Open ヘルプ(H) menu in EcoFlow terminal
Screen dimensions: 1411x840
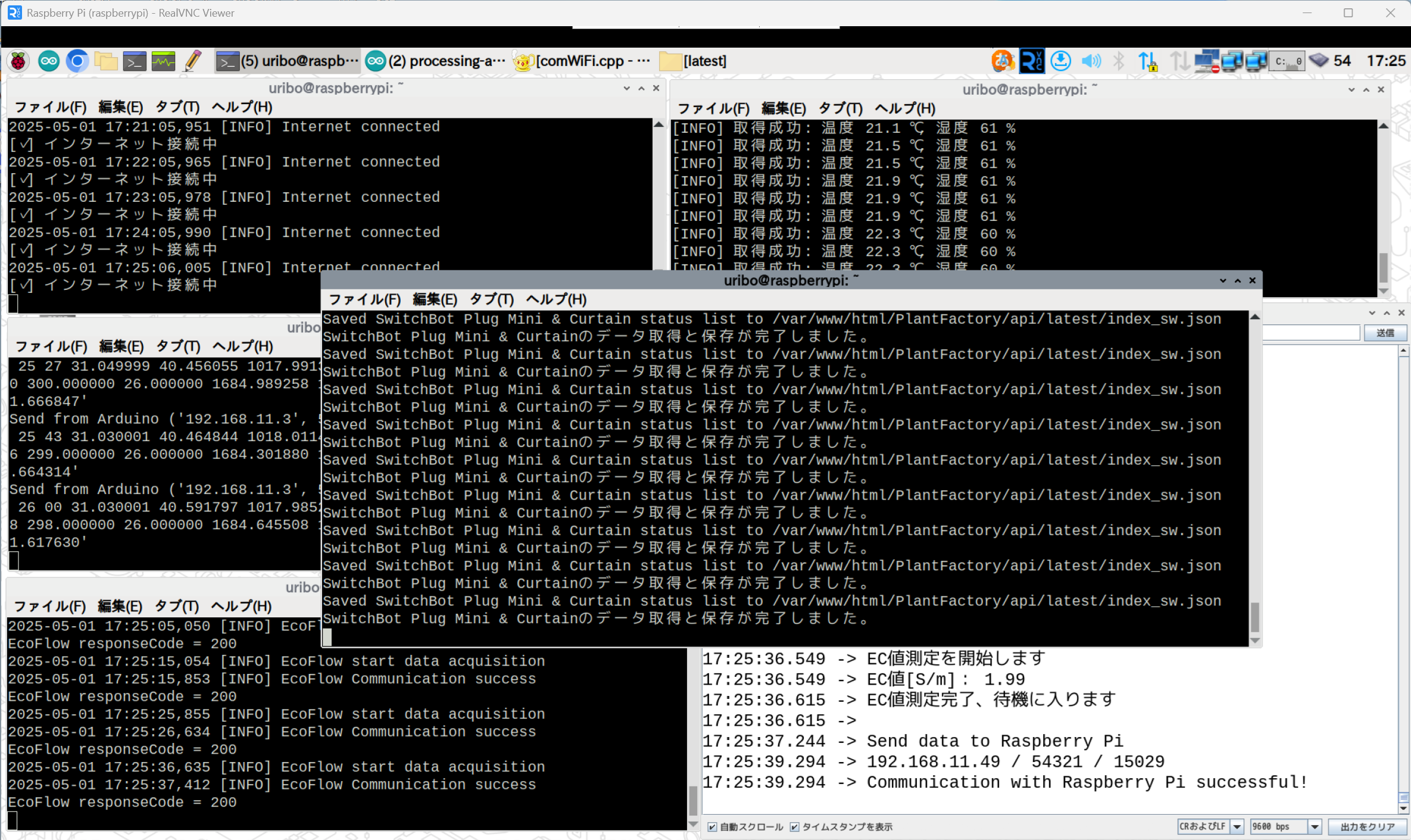coord(242,606)
